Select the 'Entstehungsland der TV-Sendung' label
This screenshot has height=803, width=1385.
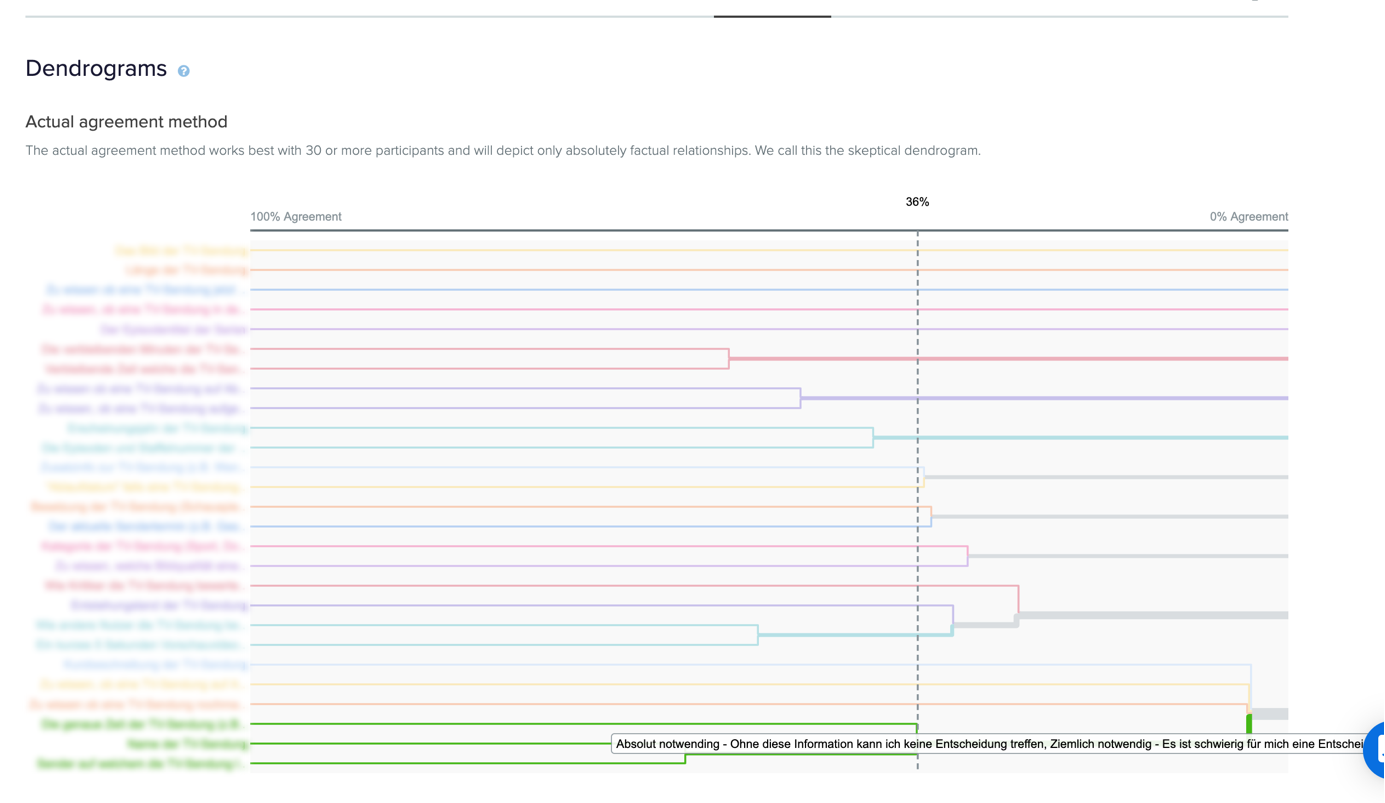159,606
